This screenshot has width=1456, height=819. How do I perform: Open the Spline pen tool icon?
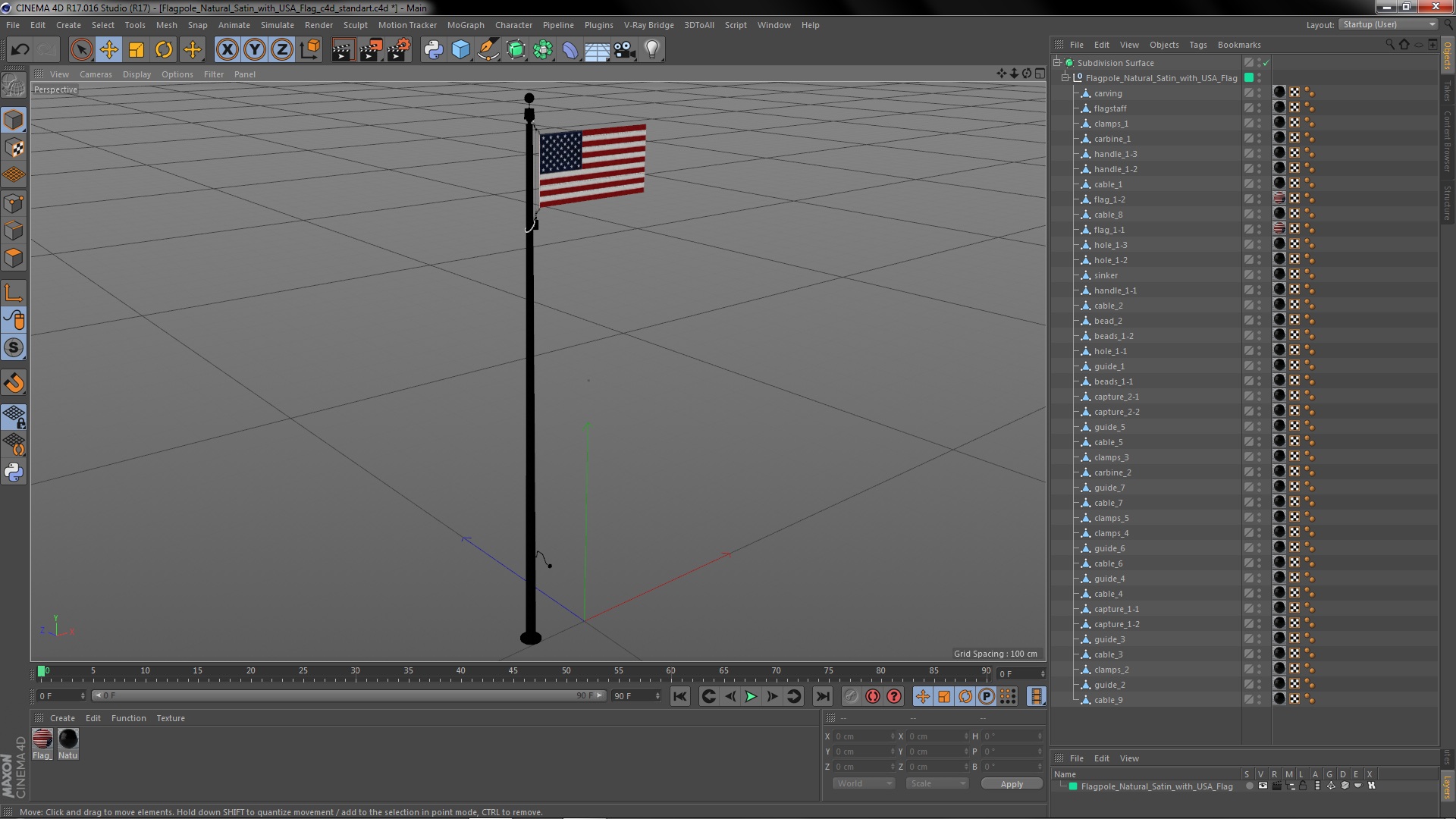pyautogui.click(x=488, y=50)
